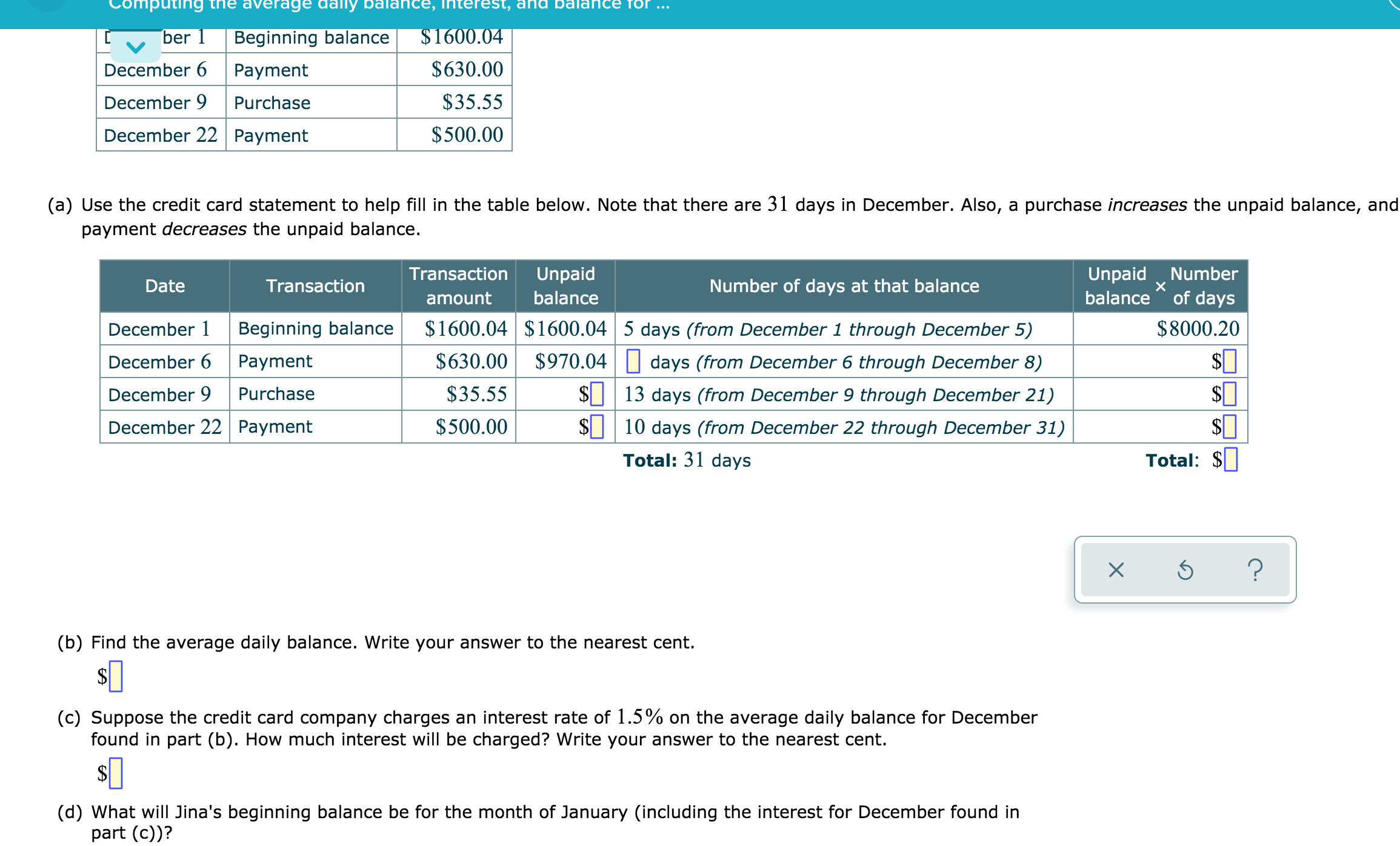Click unpaid balance input for December 9 Purchase
Viewport: 1400px width, 846px height.
coord(597,394)
